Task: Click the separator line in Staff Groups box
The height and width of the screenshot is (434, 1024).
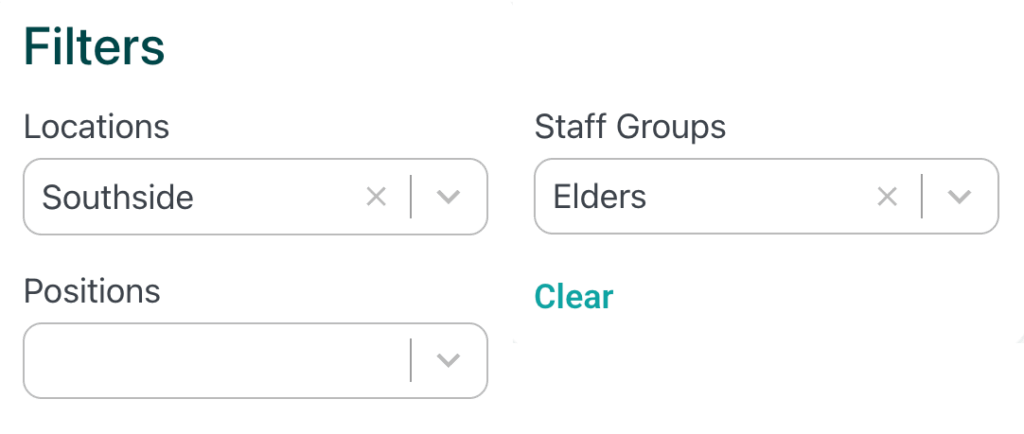Action: (922, 197)
